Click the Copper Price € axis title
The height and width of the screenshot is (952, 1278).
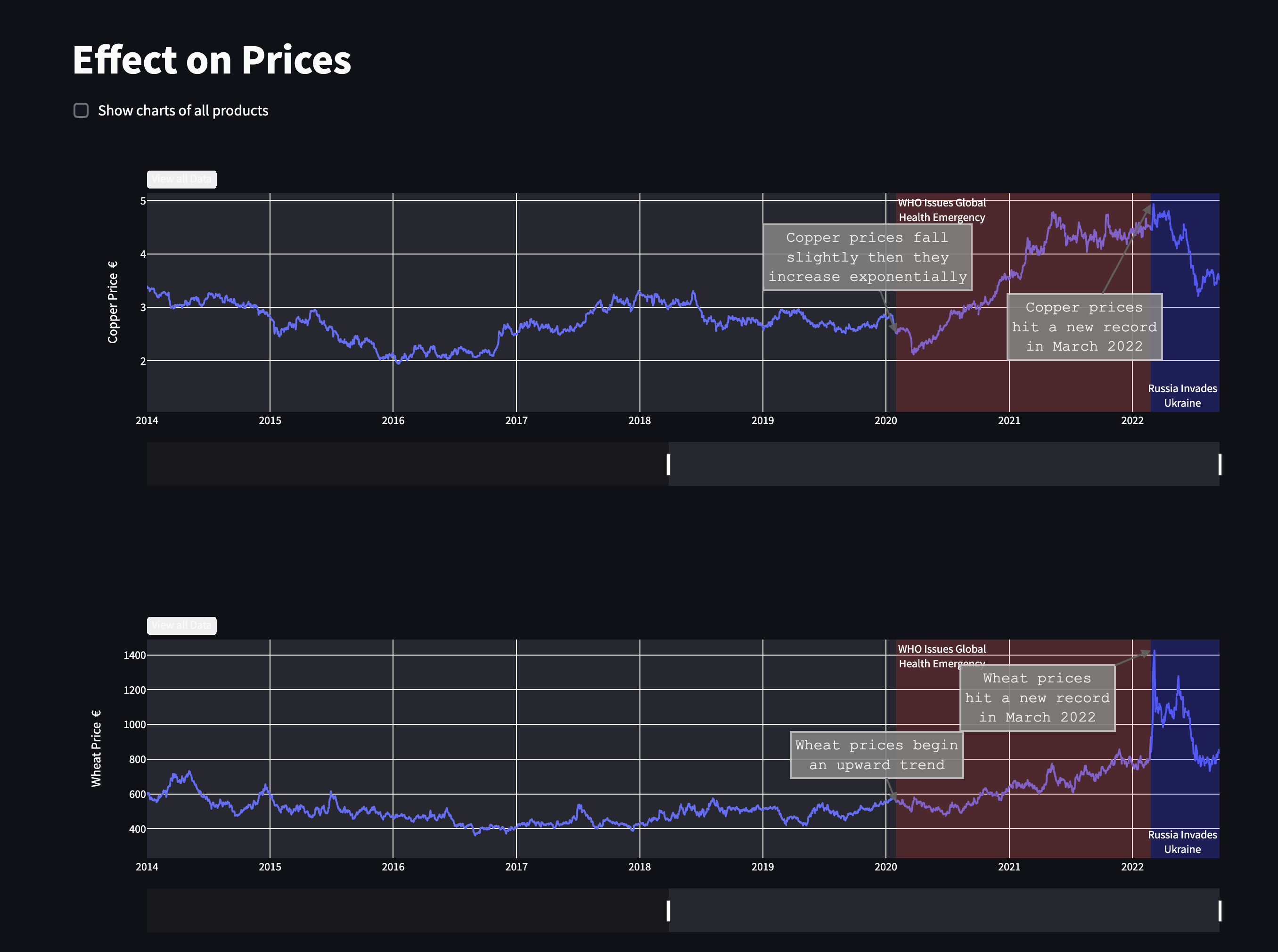click(113, 302)
